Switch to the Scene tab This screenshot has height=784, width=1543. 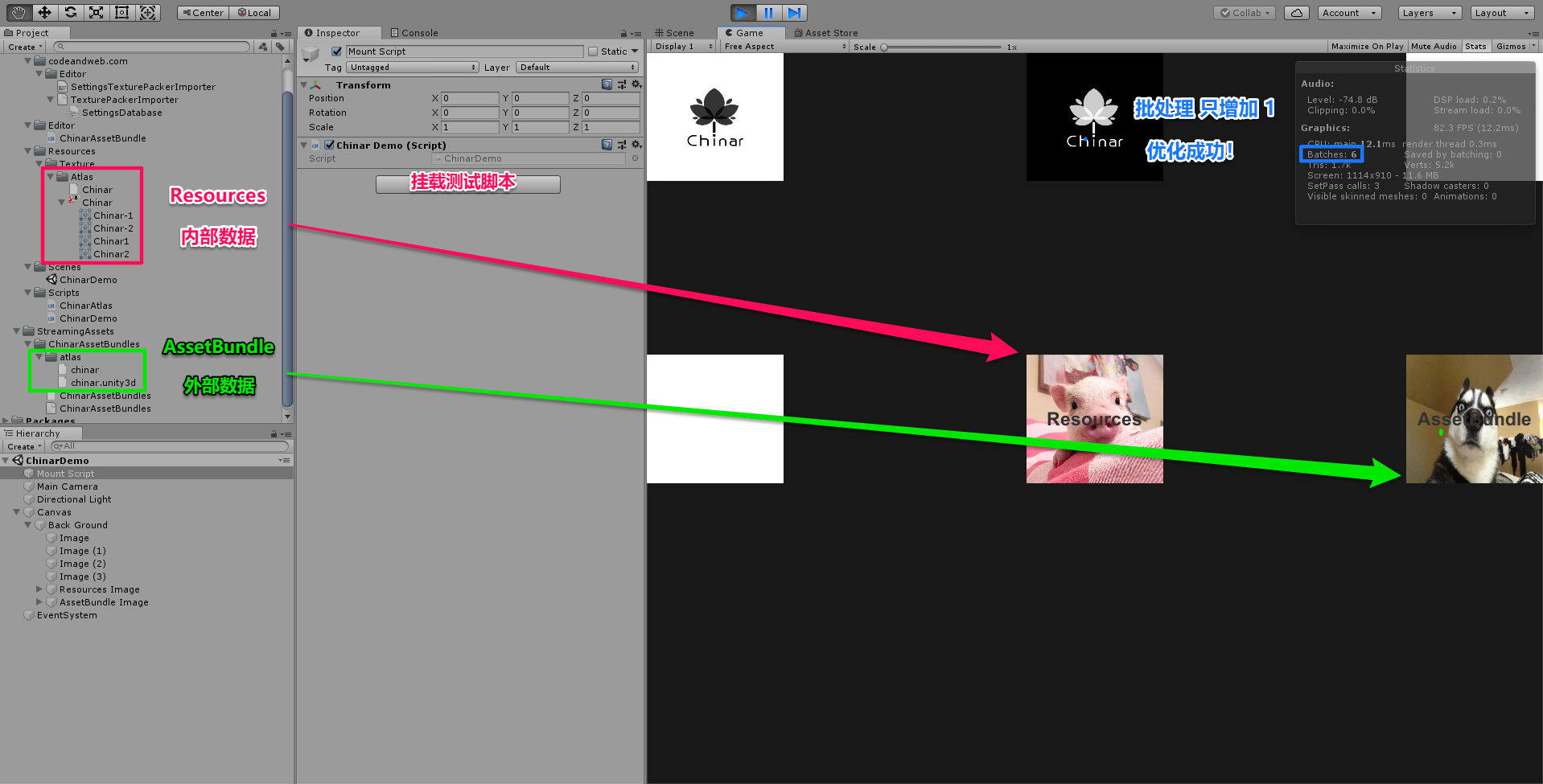click(x=675, y=33)
